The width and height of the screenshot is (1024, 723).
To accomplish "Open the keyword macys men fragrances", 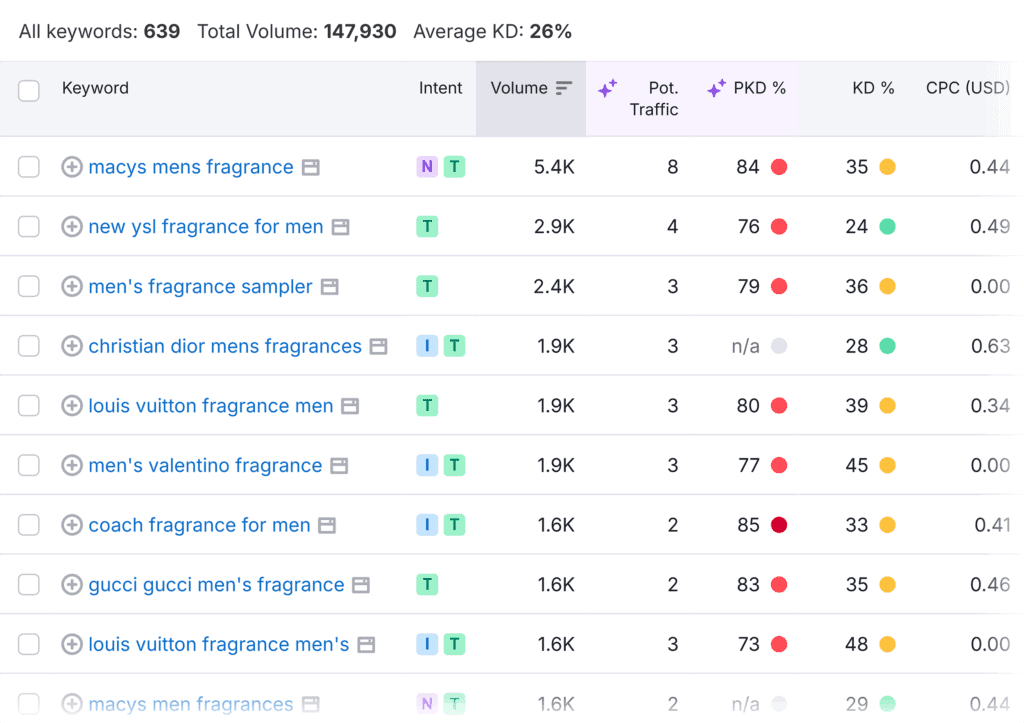I will (x=190, y=704).
